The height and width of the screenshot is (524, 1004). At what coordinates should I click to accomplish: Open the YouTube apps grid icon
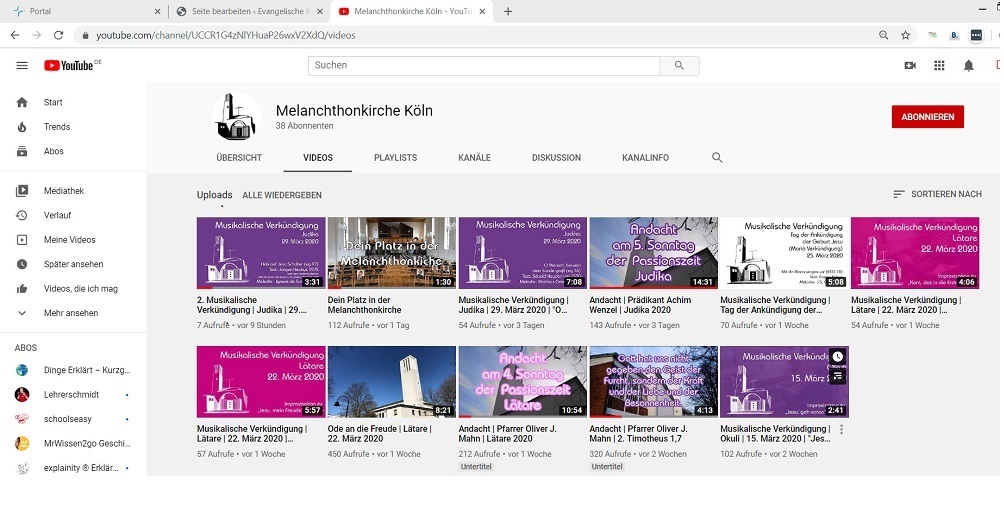939,65
